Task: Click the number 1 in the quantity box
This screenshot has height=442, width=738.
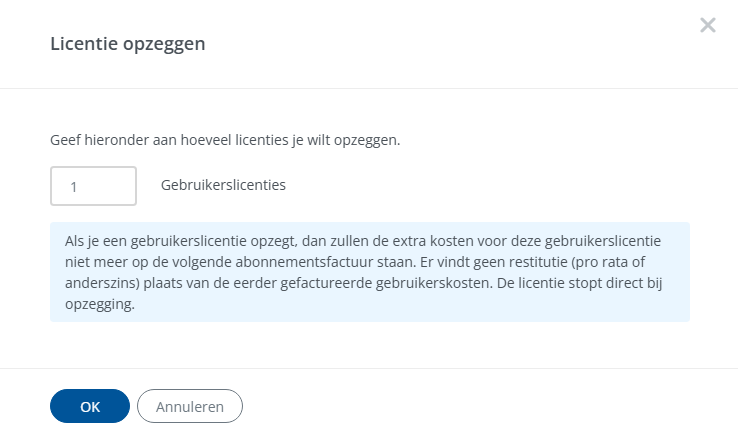Action: (x=74, y=187)
